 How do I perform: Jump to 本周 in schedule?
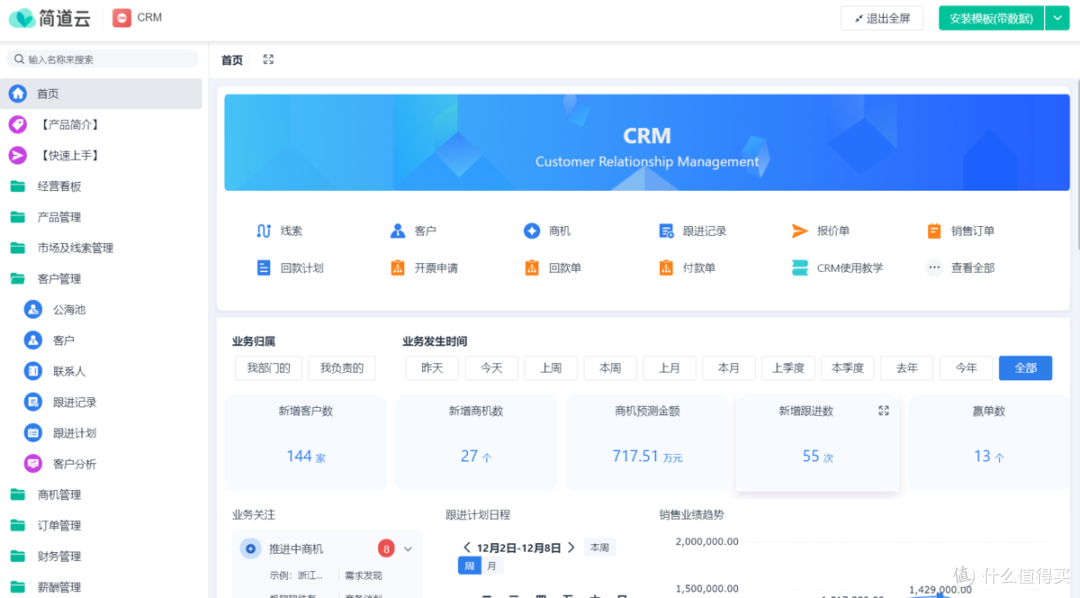[599, 548]
